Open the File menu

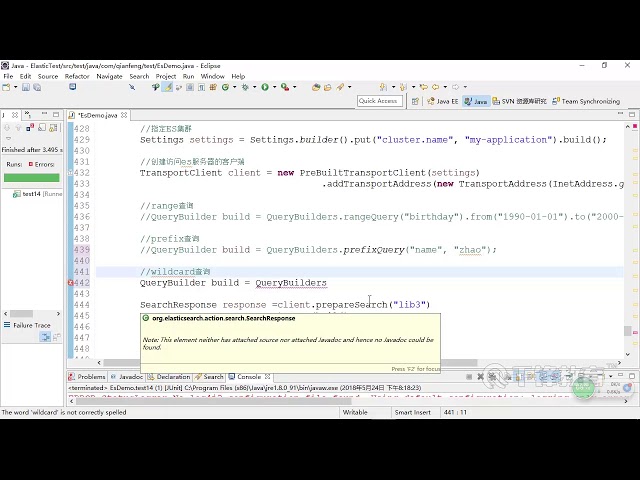tap(8, 76)
